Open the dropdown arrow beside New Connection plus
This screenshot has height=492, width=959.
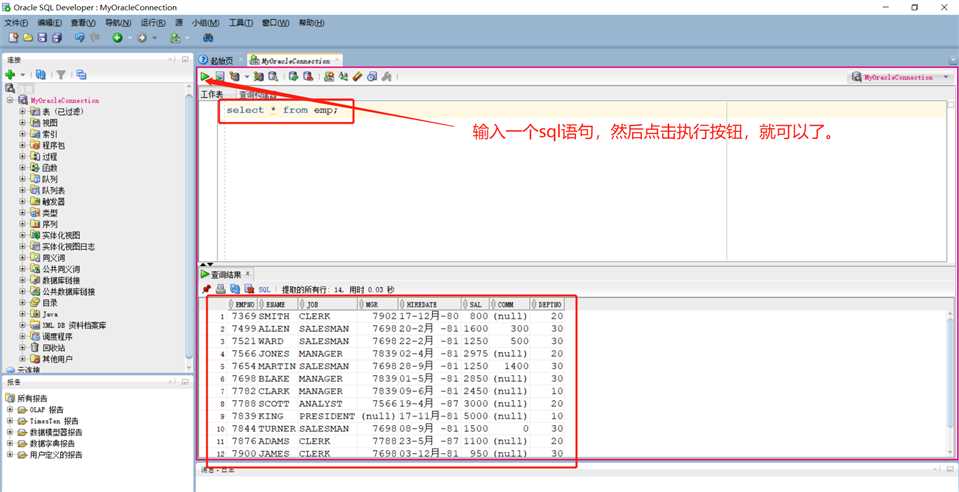pyautogui.click(x=23, y=75)
